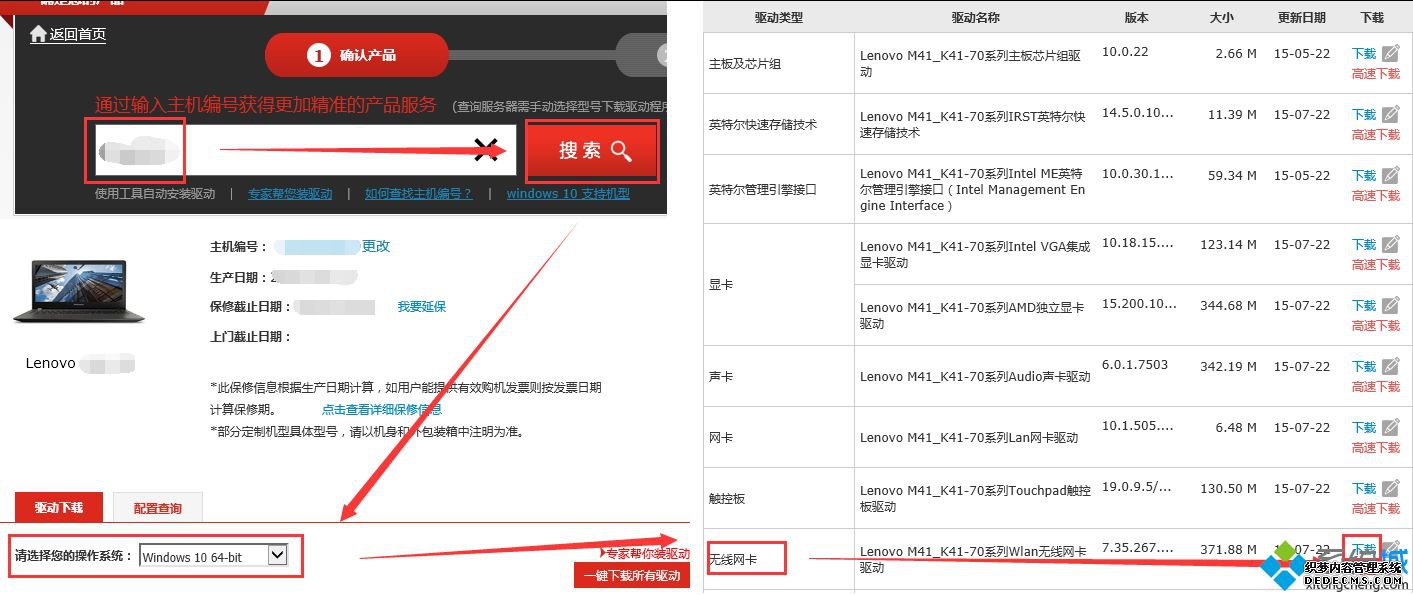Screen dimensions: 1413x595
Task: Click the 我要延保 warranty extension link
Action: [421, 307]
